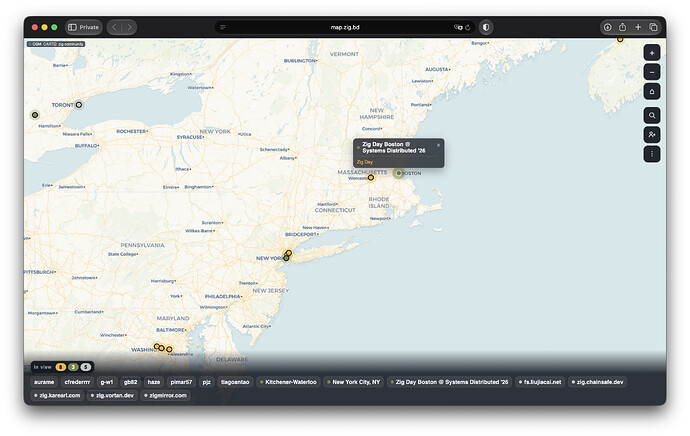Open the three-dot more options button
The height and width of the screenshot is (436, 690).
coord(652,154)
